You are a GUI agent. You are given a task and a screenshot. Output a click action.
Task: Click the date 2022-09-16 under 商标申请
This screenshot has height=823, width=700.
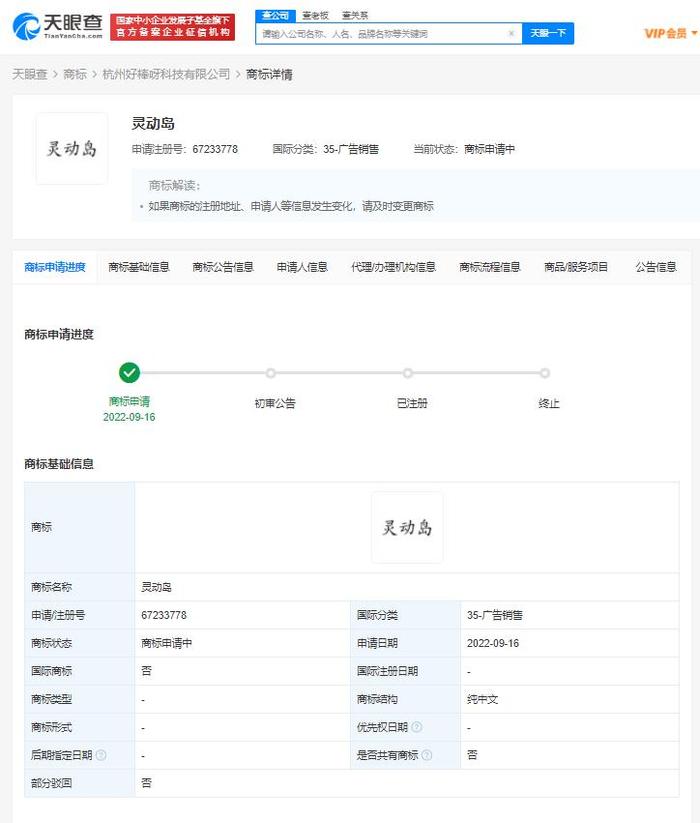click(129, 417)
